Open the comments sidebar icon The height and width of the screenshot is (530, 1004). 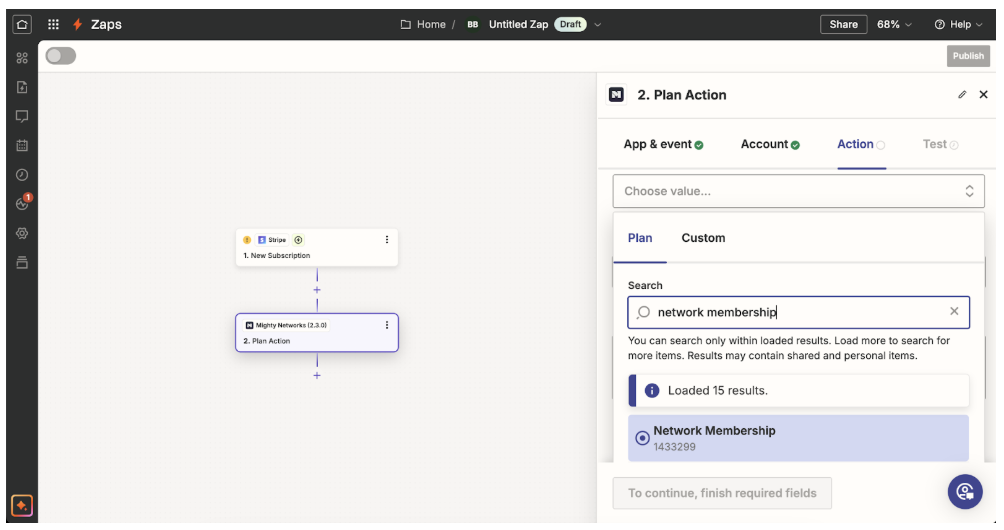point(22,116)
